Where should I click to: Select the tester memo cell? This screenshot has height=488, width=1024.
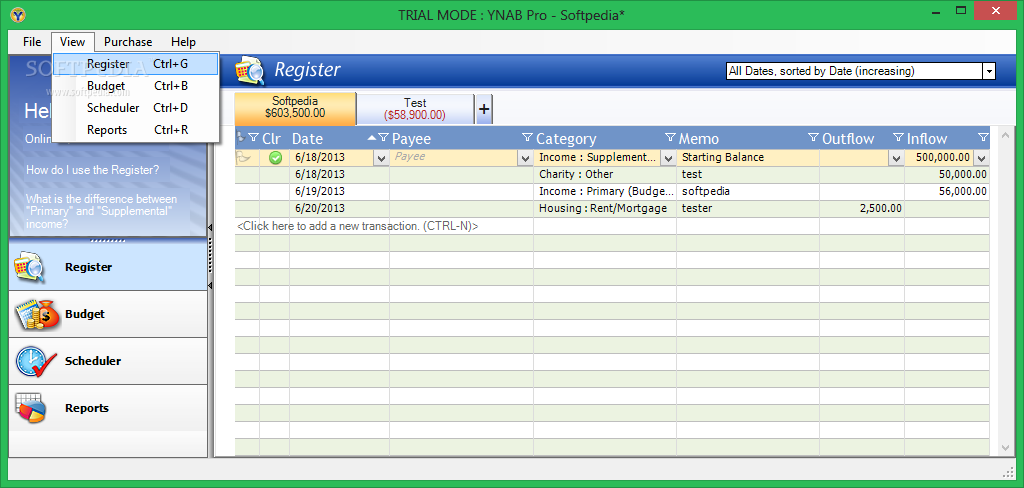pos(748,208)
